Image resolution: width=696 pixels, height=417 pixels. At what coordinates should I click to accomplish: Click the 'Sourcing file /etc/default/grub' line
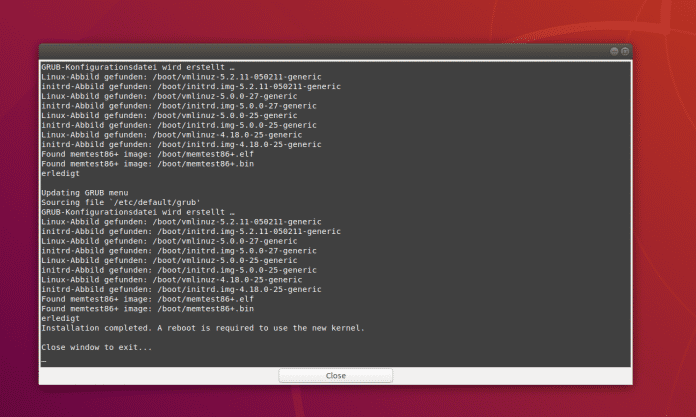pos(109,202)
